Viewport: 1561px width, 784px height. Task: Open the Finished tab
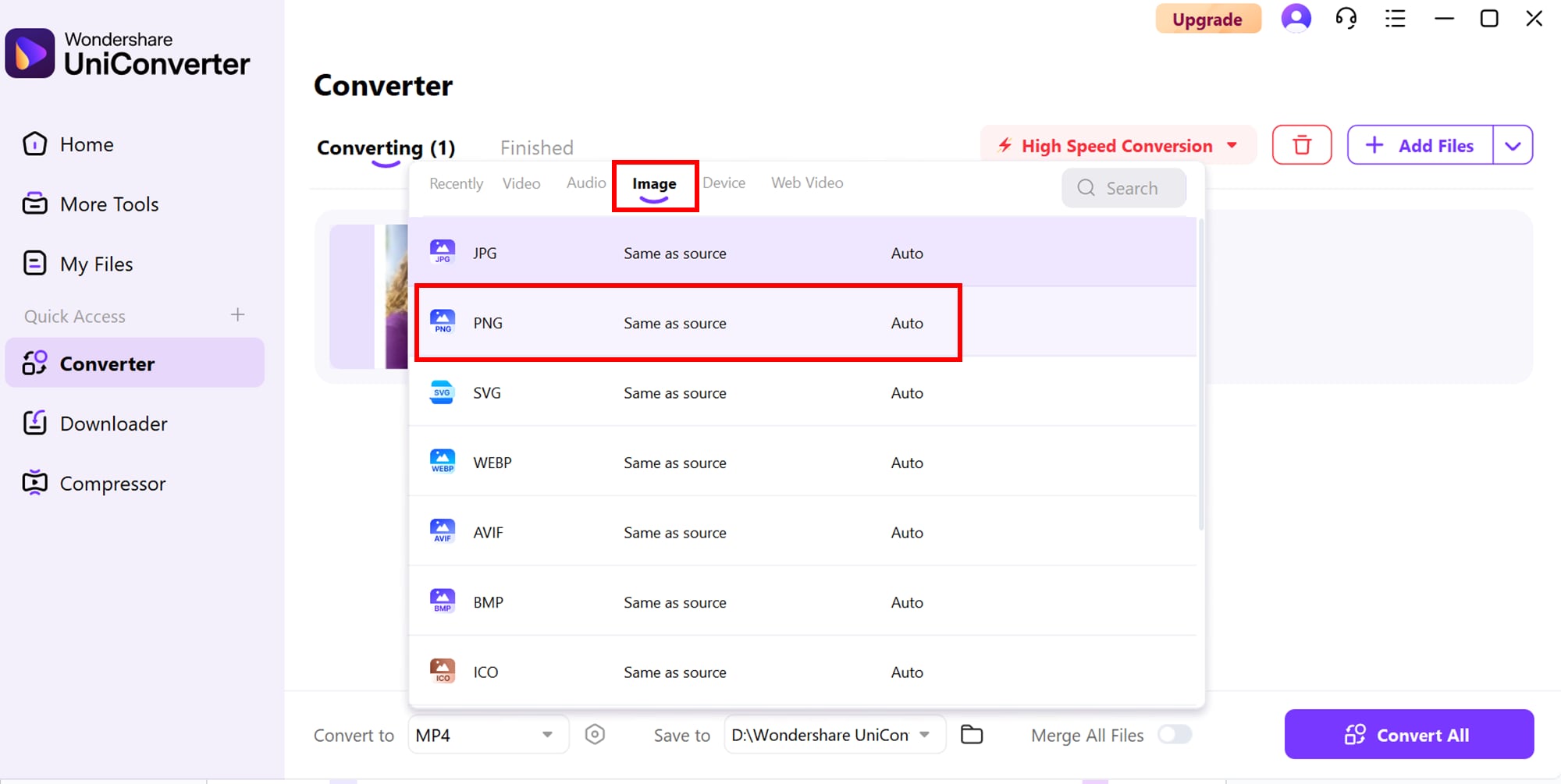(x=537, y=147)
